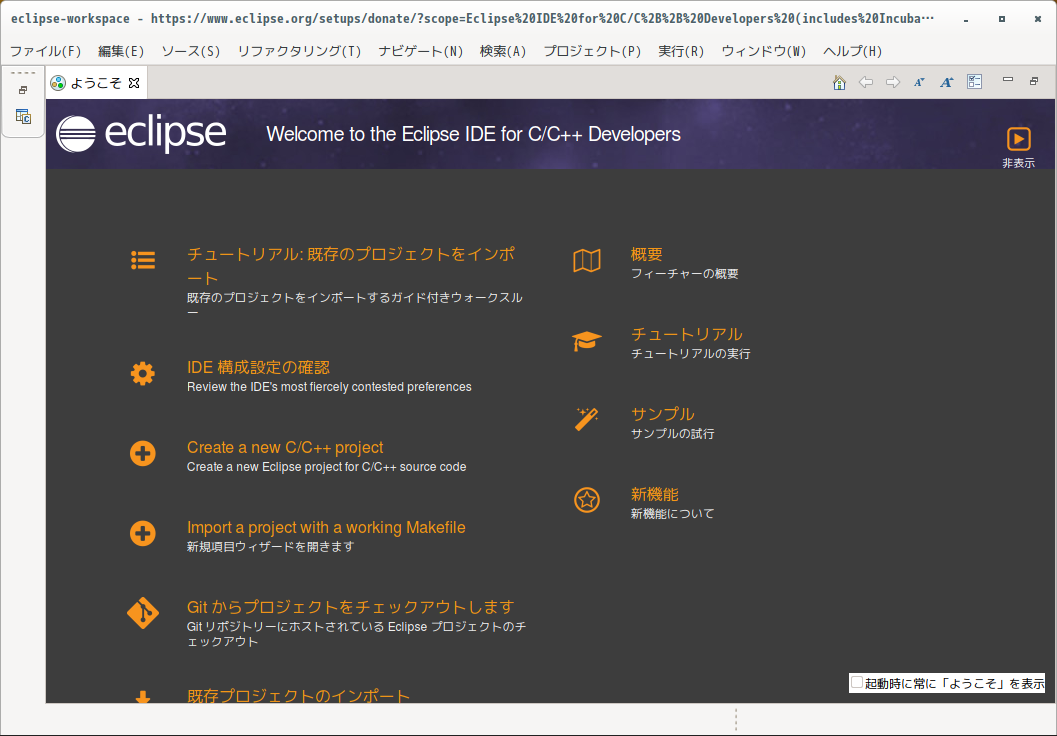Click Import a project with a working Makefile
The image size is (1057, 736).
click(326, 527)
